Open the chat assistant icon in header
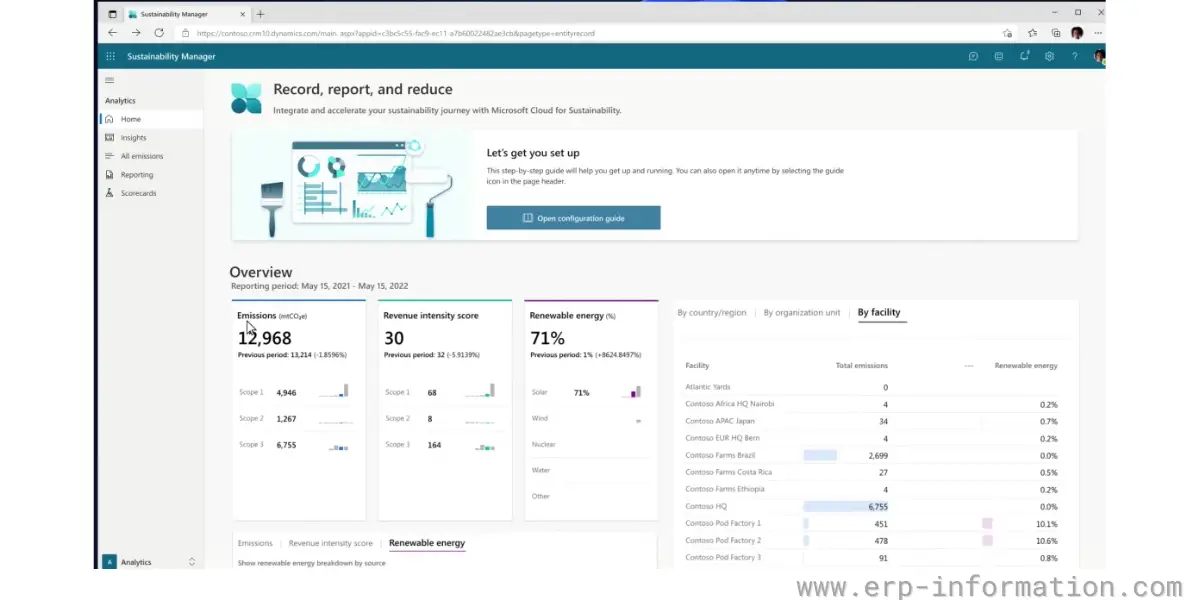1200x600 pixels. [973, 57]
